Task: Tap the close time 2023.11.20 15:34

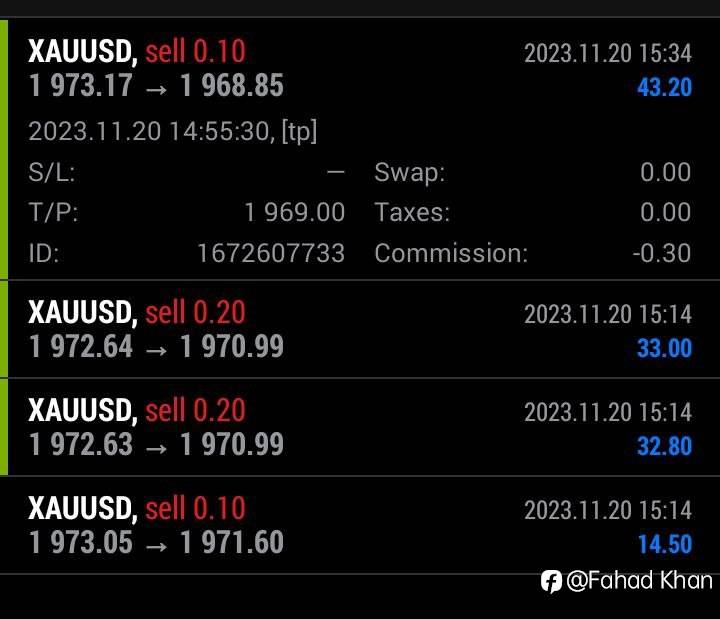Action: point(607,53)
